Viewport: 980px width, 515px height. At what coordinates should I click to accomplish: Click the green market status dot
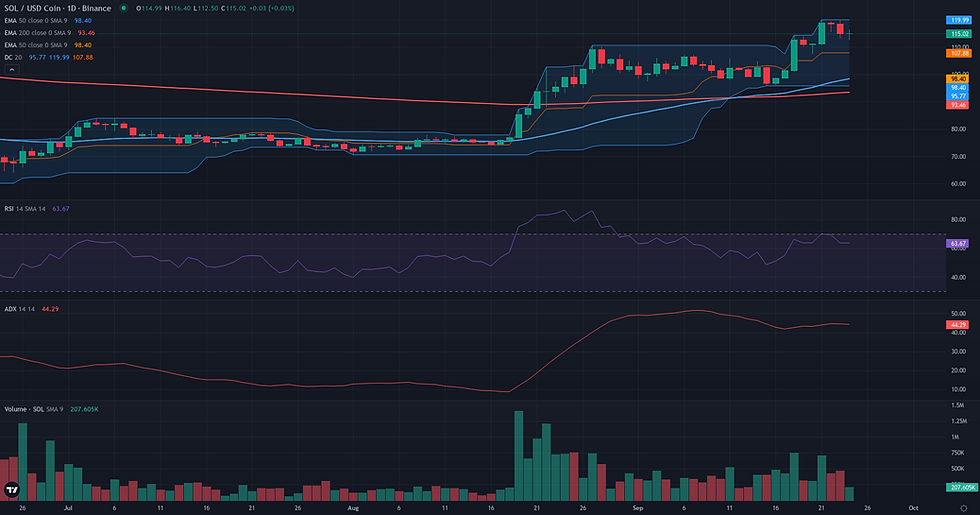click(123, 8)
